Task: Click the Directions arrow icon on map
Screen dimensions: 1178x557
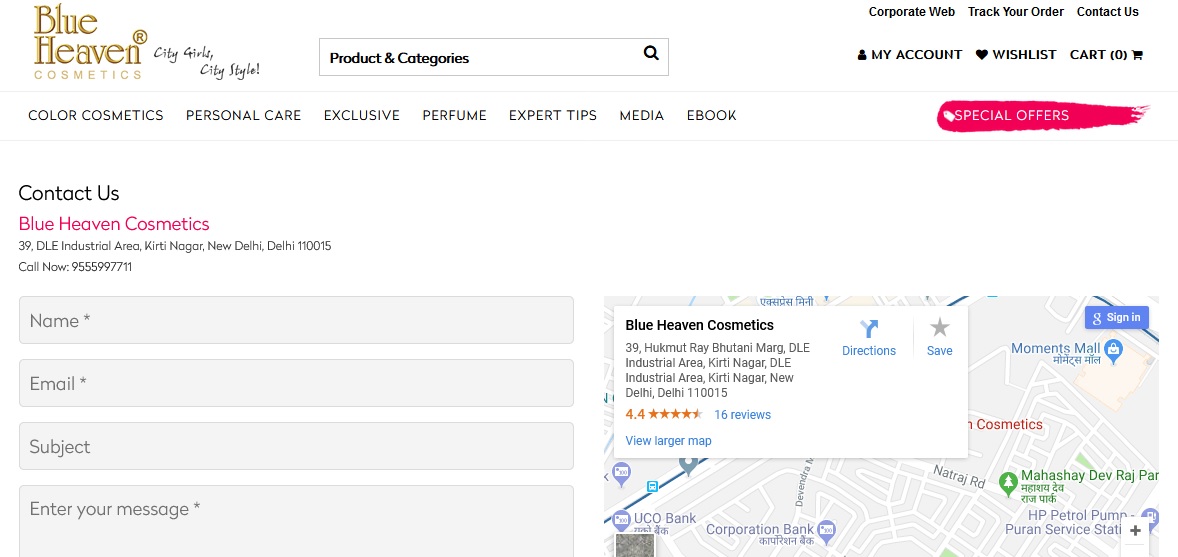Action: click(869, 328)
